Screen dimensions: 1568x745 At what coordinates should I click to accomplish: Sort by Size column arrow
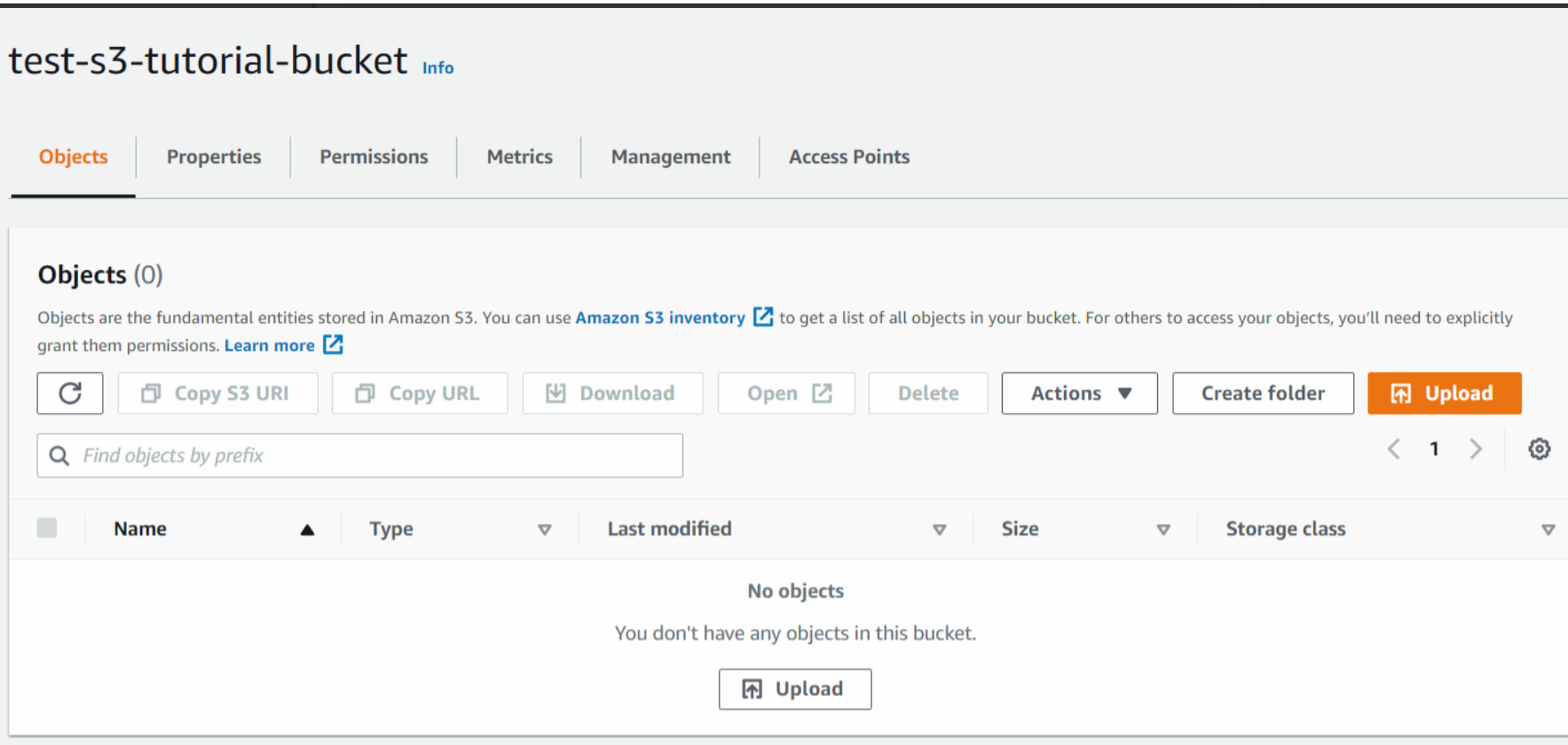1163,530
